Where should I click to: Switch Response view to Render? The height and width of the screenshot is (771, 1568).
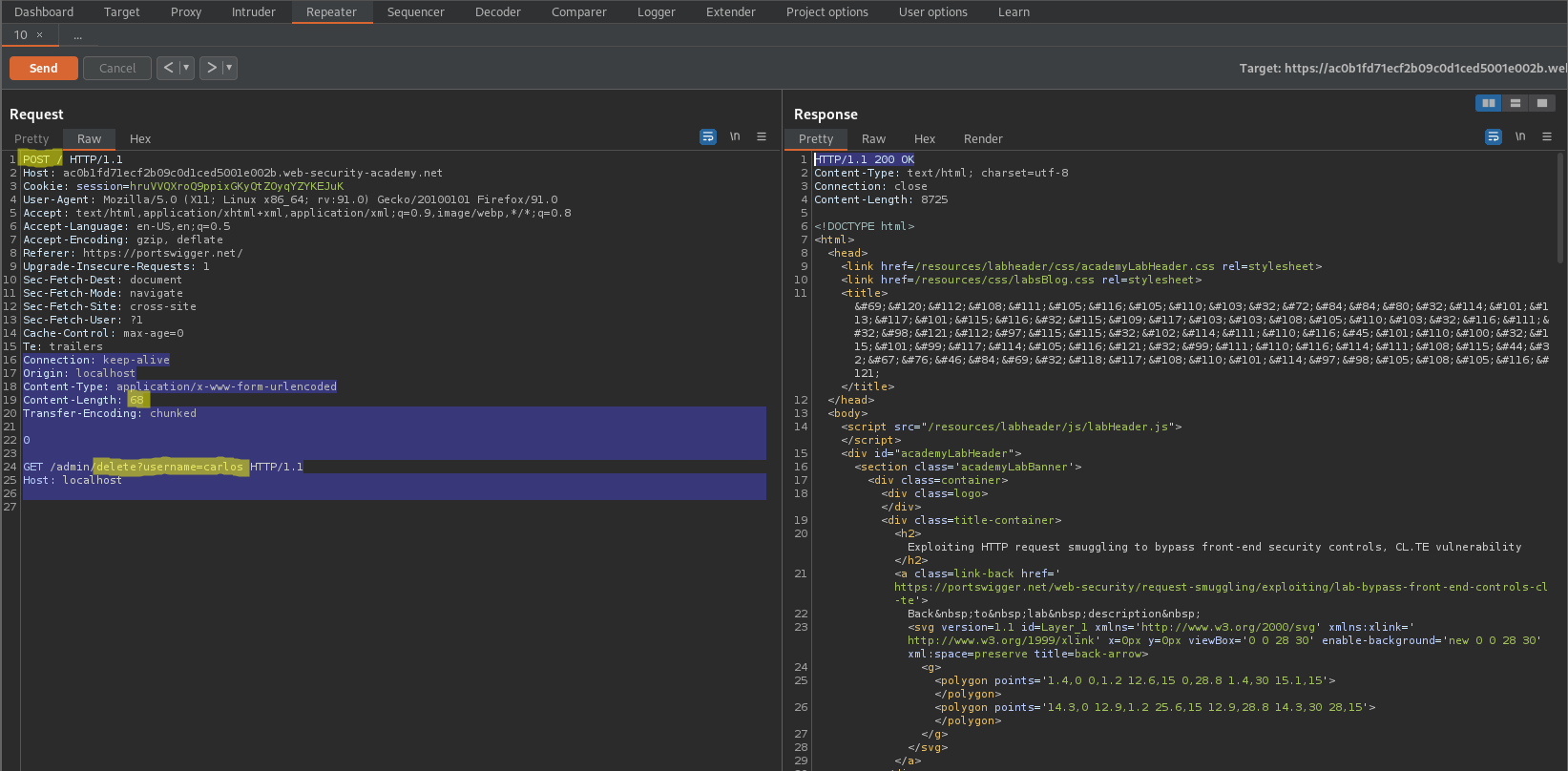click(x=983, y=138)
